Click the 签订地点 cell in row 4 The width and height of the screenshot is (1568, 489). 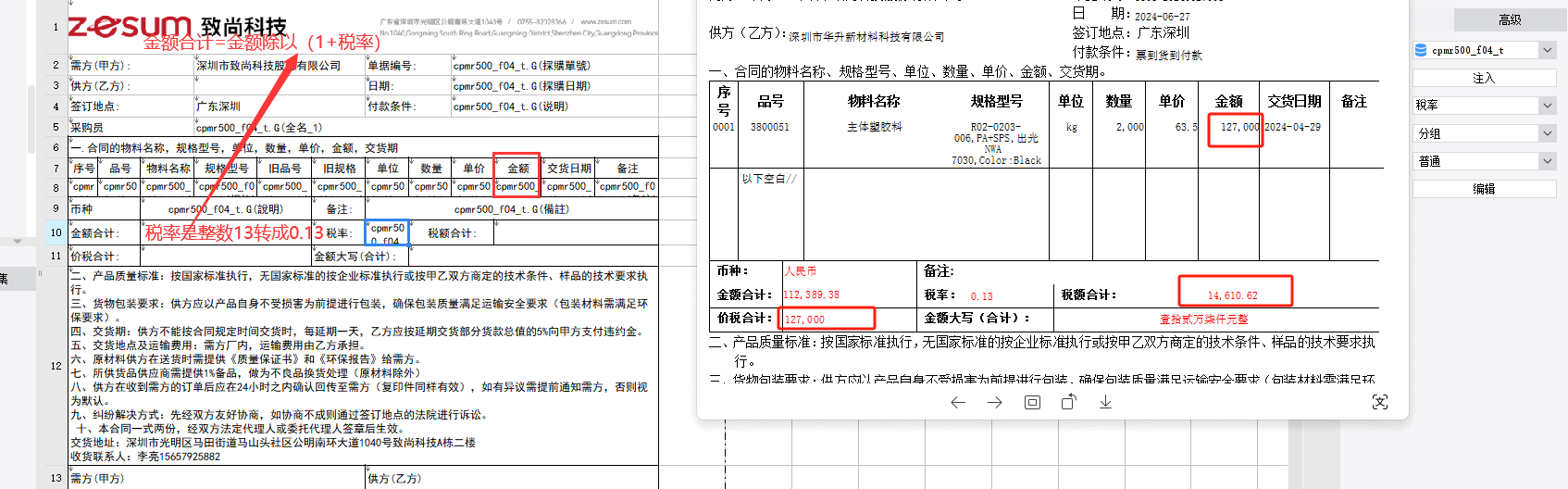click(131, 107)
